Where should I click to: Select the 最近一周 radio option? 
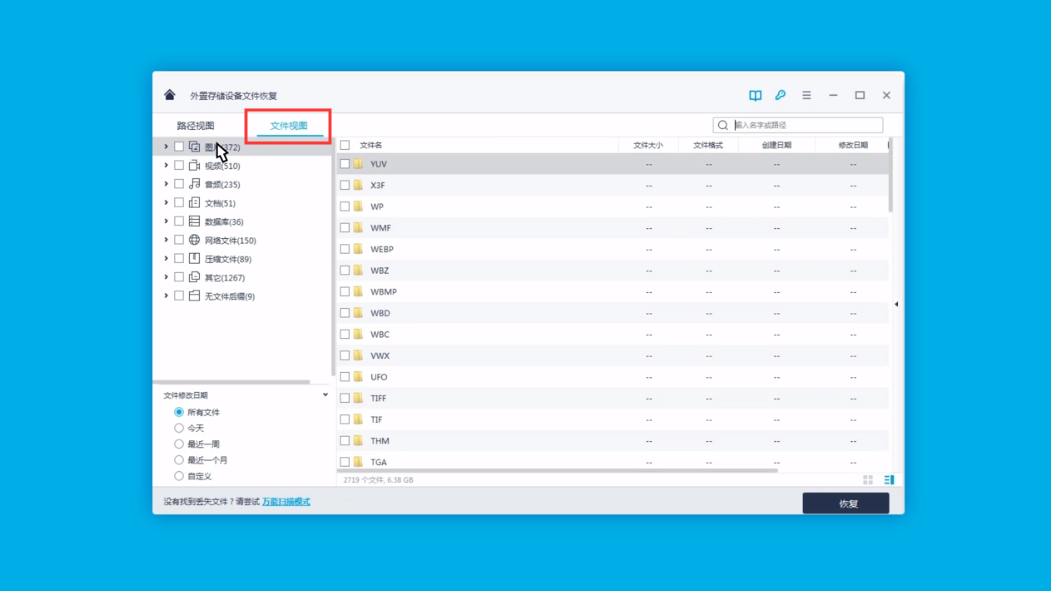(x=179, y=444)
